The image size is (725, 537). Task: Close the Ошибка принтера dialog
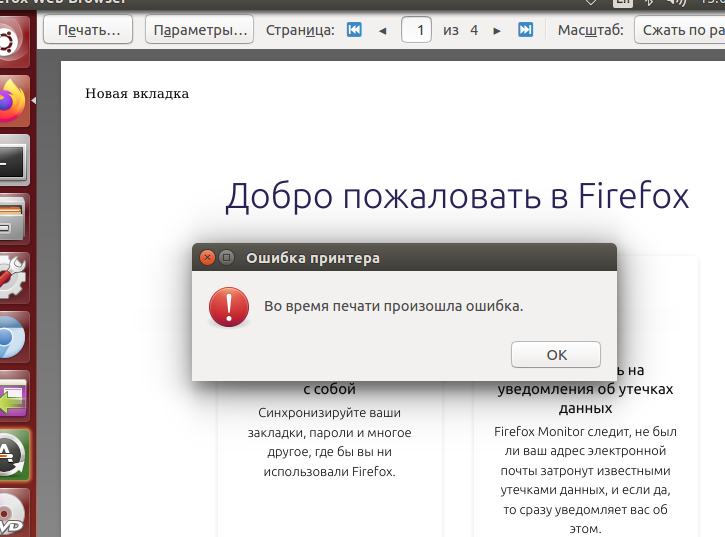click(x=207, y=257)
